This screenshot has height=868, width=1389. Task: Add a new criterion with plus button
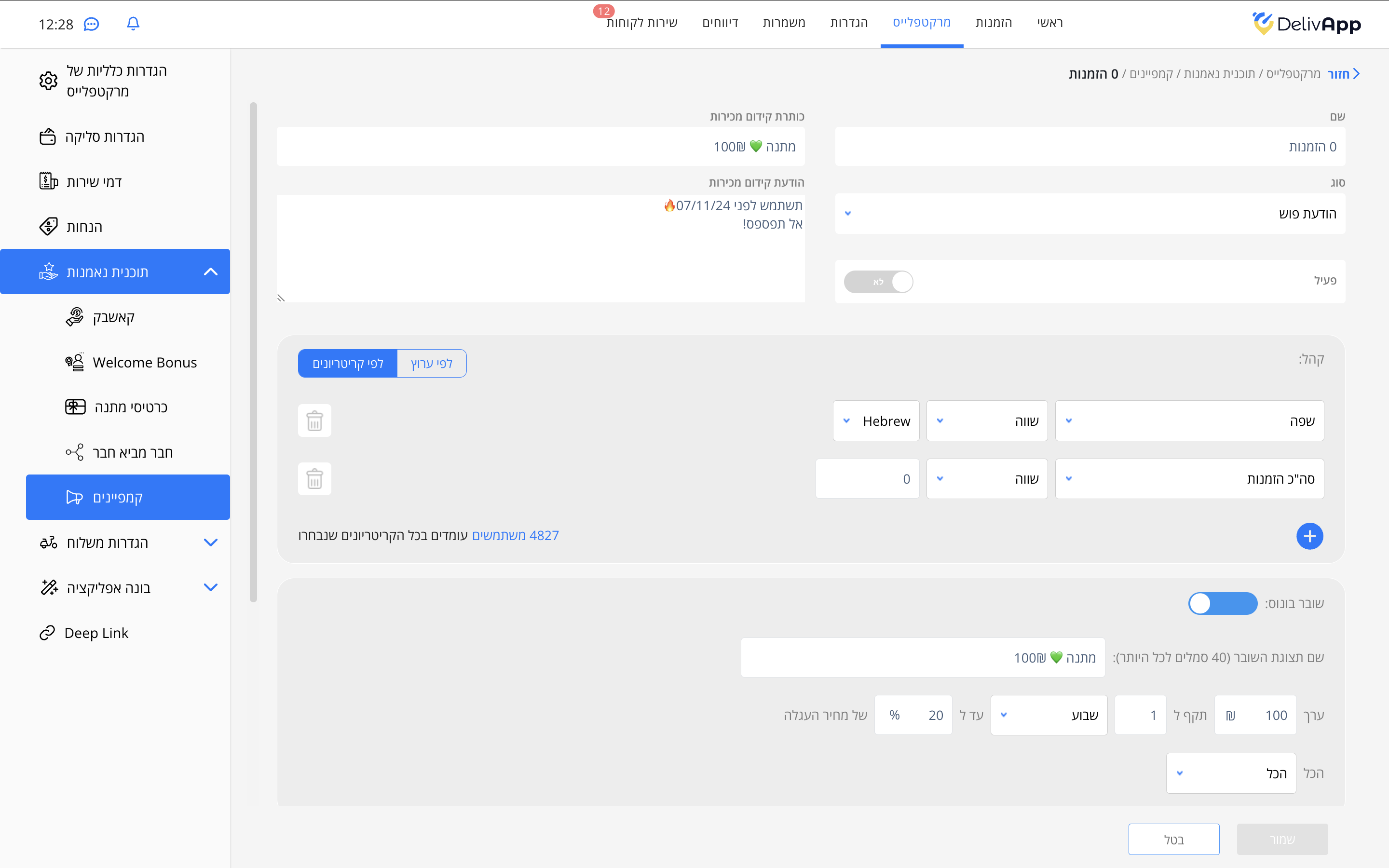pyautogui.click(x=1309, y=536)
